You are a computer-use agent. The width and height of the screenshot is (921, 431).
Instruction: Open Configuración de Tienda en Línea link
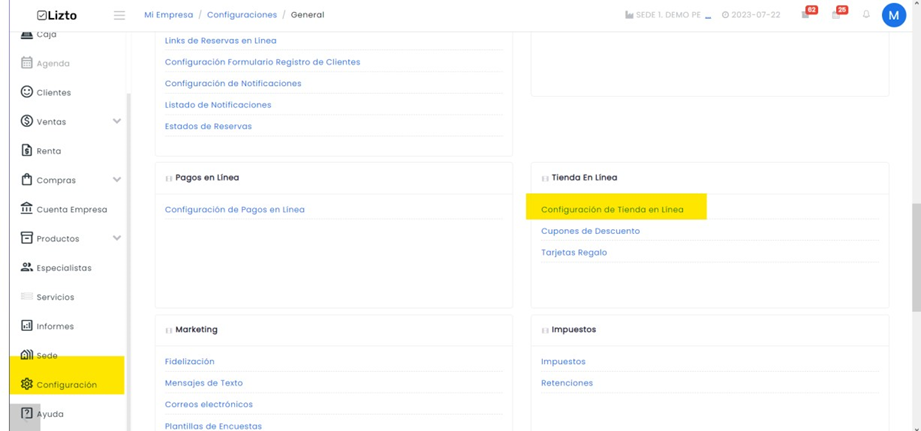click(612, 210)
